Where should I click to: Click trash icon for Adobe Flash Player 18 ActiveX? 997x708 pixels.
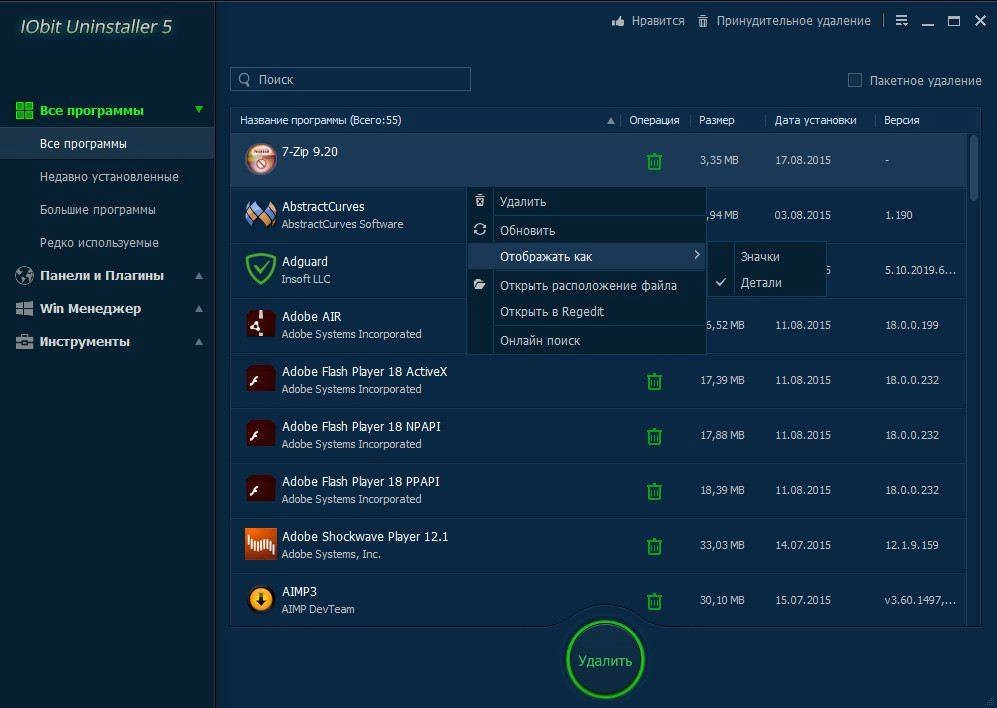click(654, 381)
